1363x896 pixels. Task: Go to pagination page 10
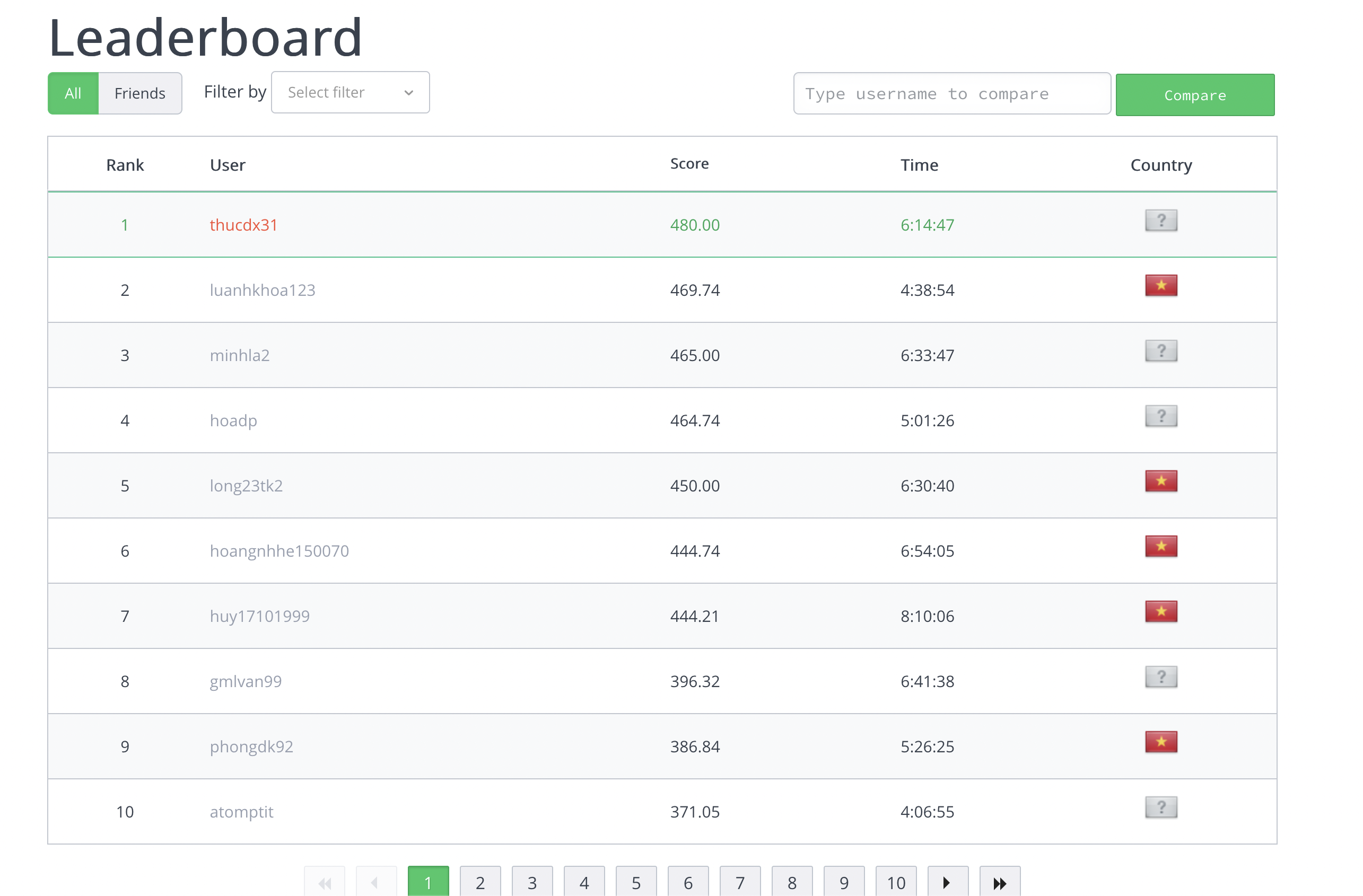pos(896,882)
